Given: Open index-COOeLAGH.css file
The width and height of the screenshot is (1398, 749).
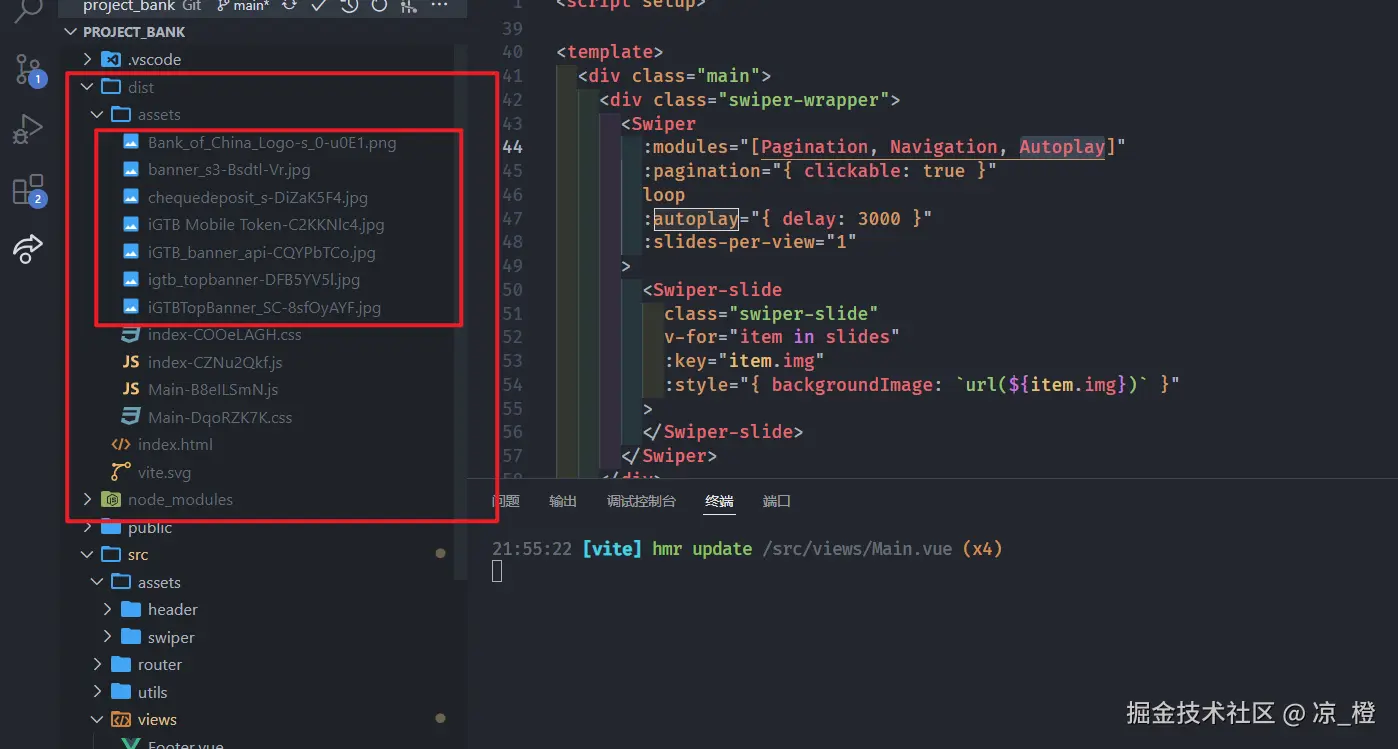Looking at the screenshot, I should click(x=225, y=335).
